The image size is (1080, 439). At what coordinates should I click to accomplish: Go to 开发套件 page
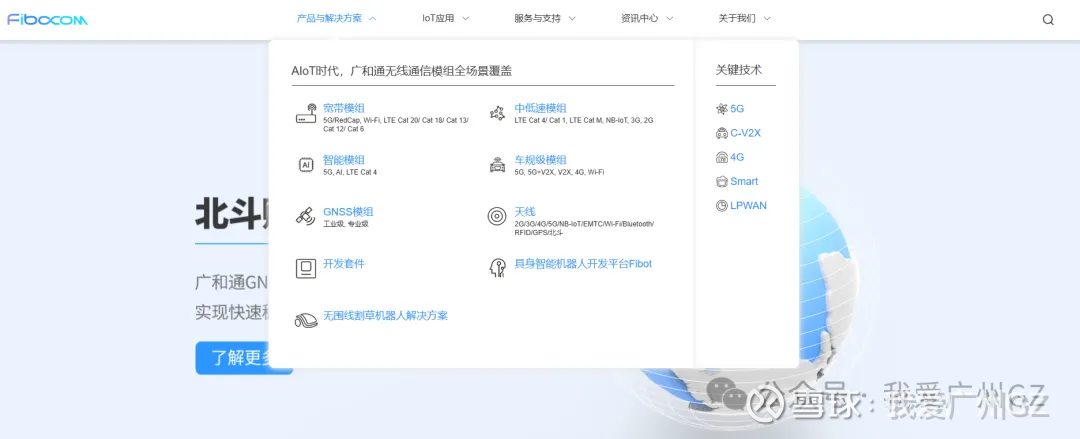pos(344,263)
